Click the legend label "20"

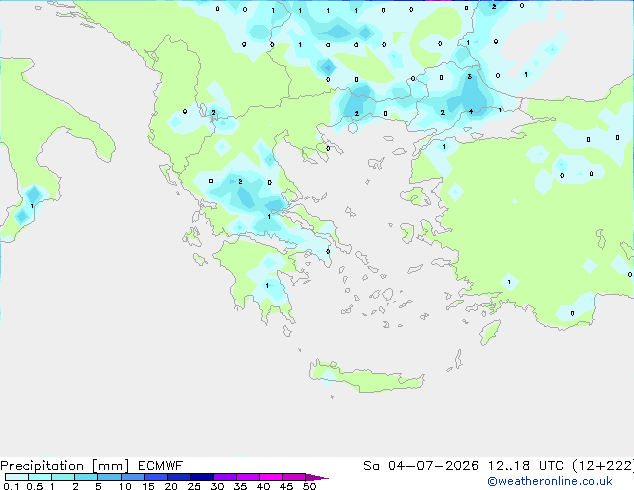point(171,486)
